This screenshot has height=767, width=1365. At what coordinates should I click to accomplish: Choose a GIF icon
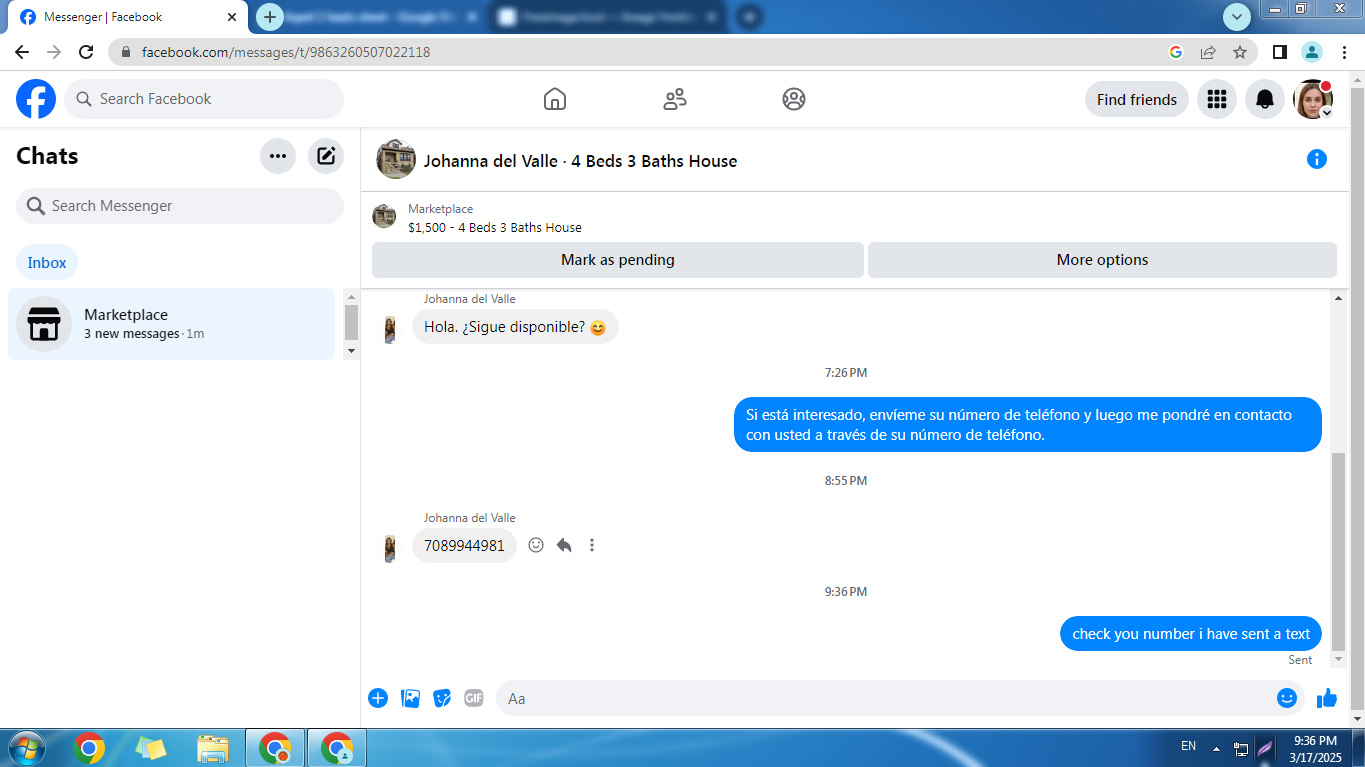tap(474, 698)
